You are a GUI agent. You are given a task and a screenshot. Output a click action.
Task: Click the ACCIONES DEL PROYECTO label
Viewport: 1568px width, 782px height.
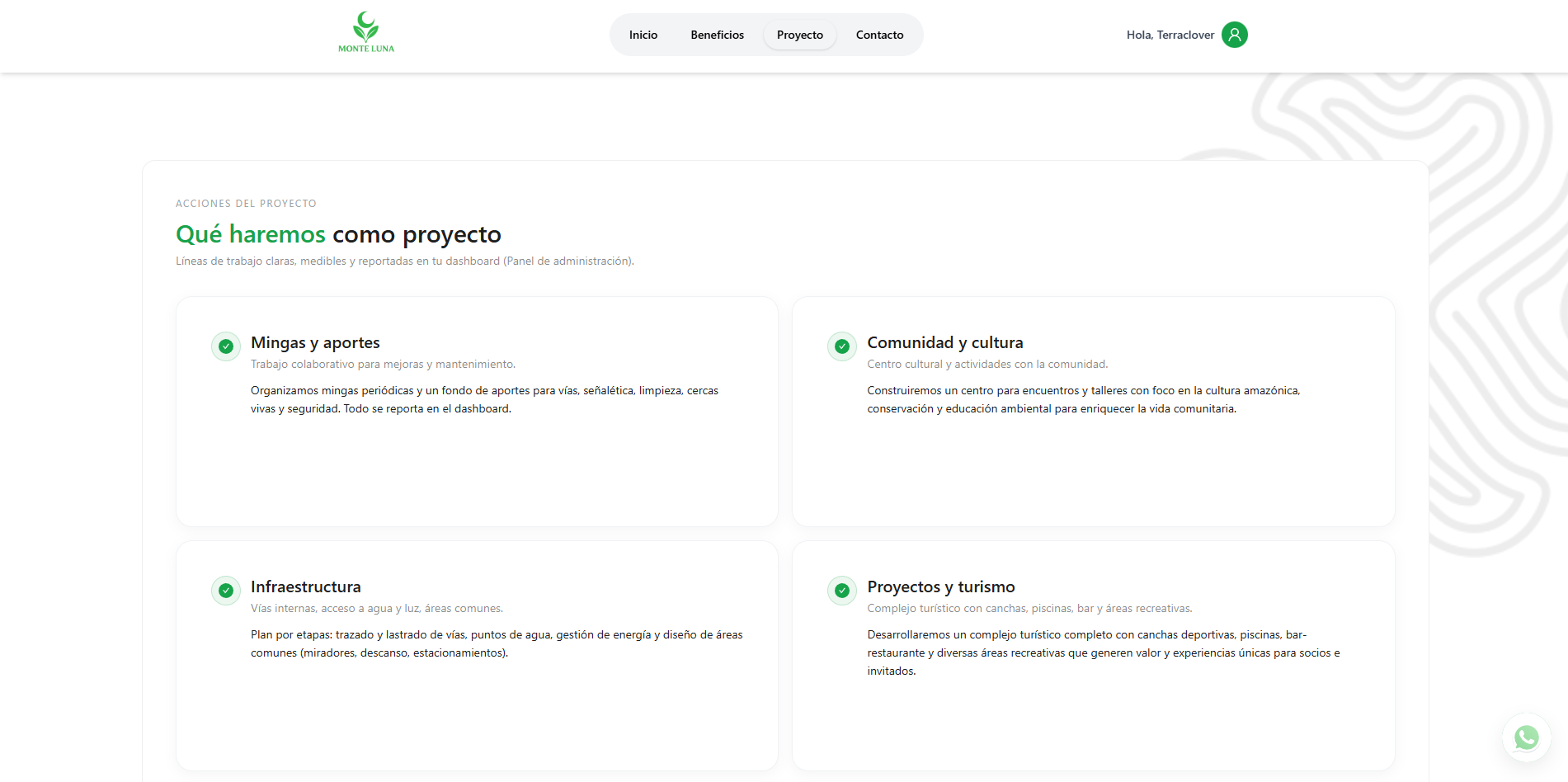click(246, 204)
